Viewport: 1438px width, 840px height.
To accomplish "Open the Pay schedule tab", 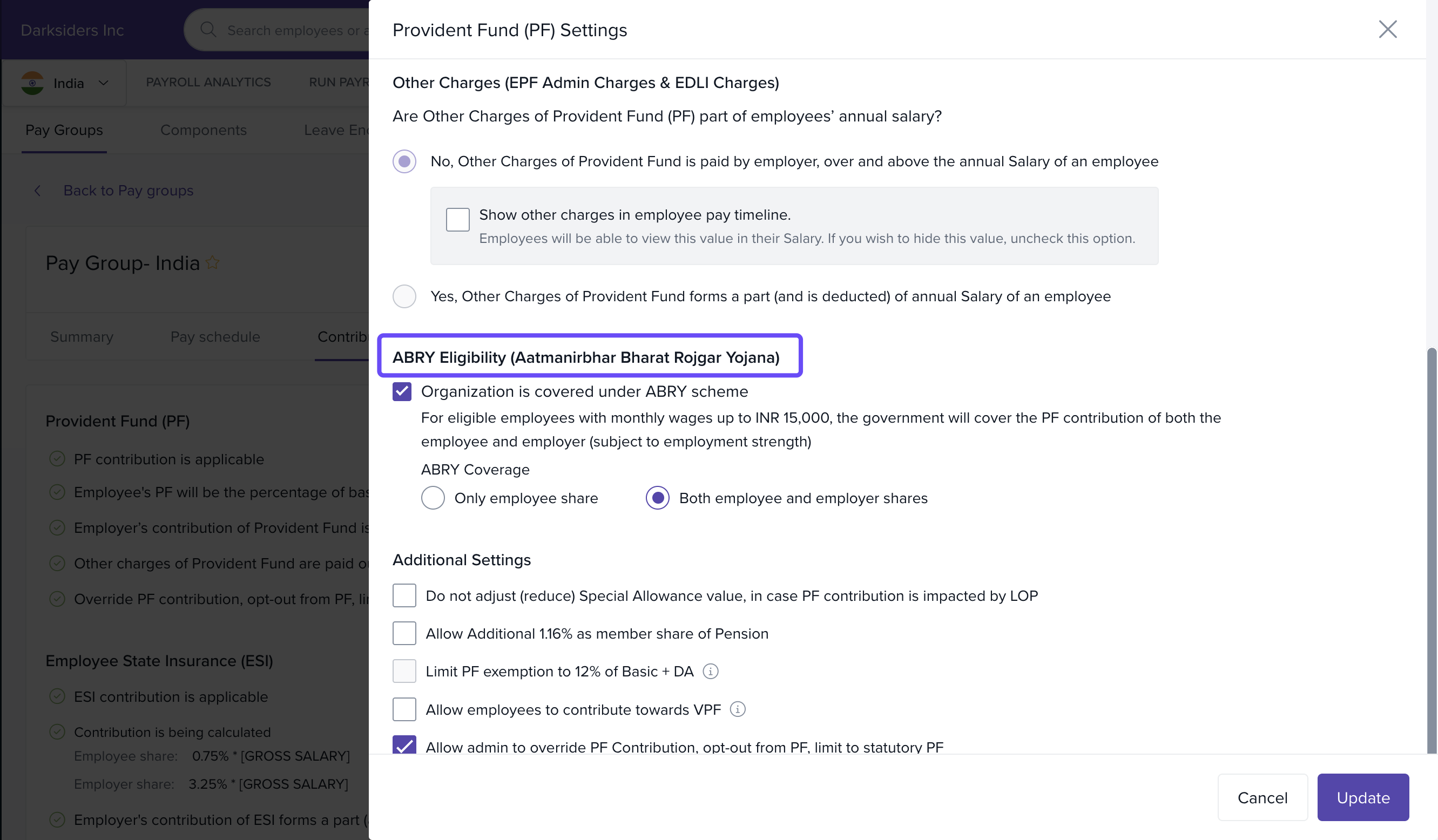I will (215, 337).
